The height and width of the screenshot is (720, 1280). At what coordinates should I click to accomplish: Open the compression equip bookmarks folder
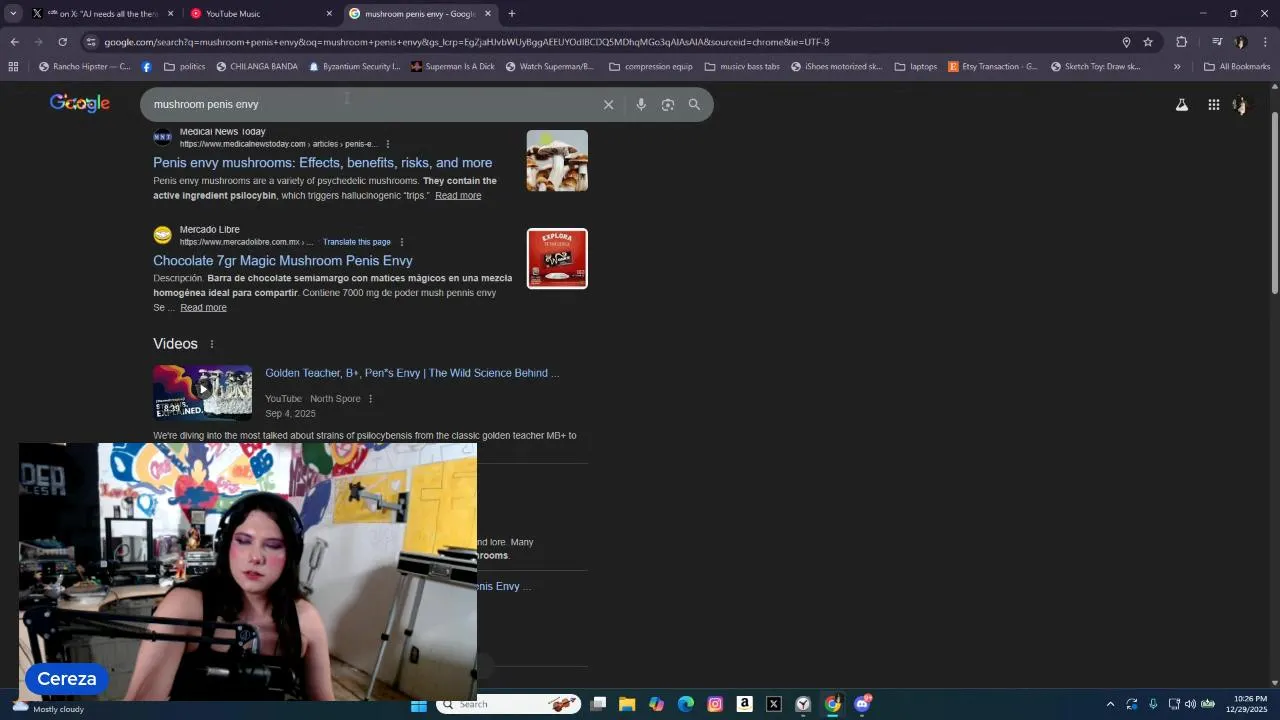(650, 67)
